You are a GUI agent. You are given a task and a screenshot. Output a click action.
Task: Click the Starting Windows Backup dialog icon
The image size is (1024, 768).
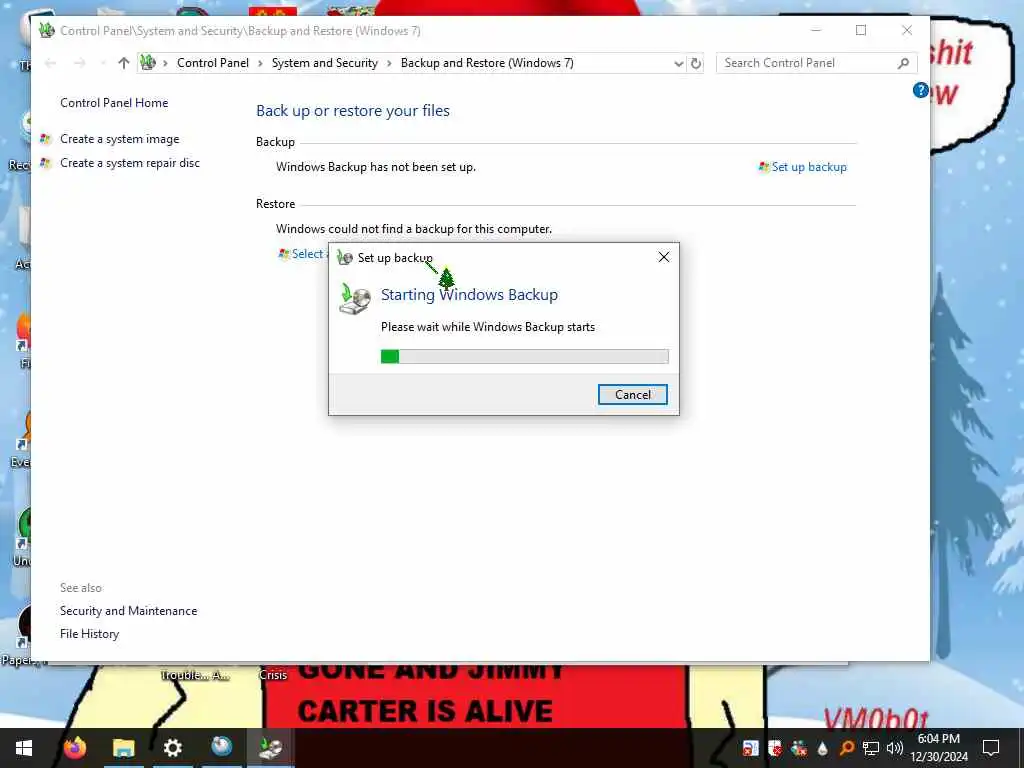click(355, 300)
